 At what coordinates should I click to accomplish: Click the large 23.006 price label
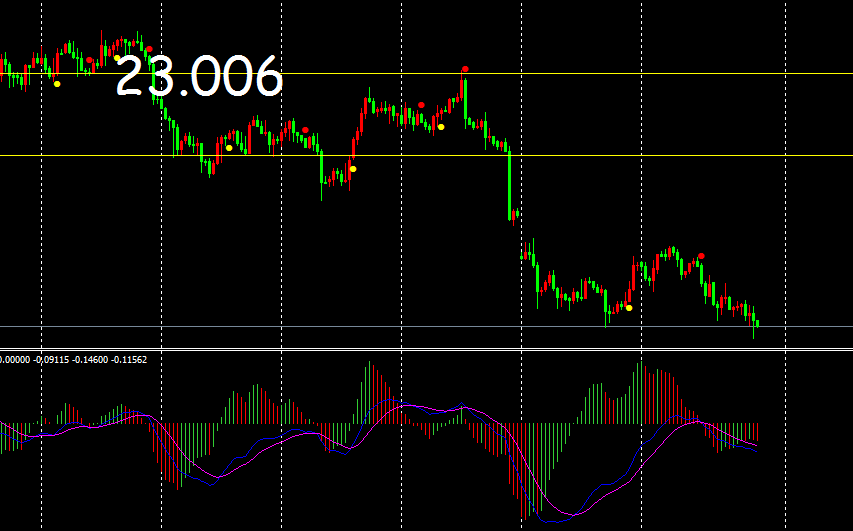(199, 76)
